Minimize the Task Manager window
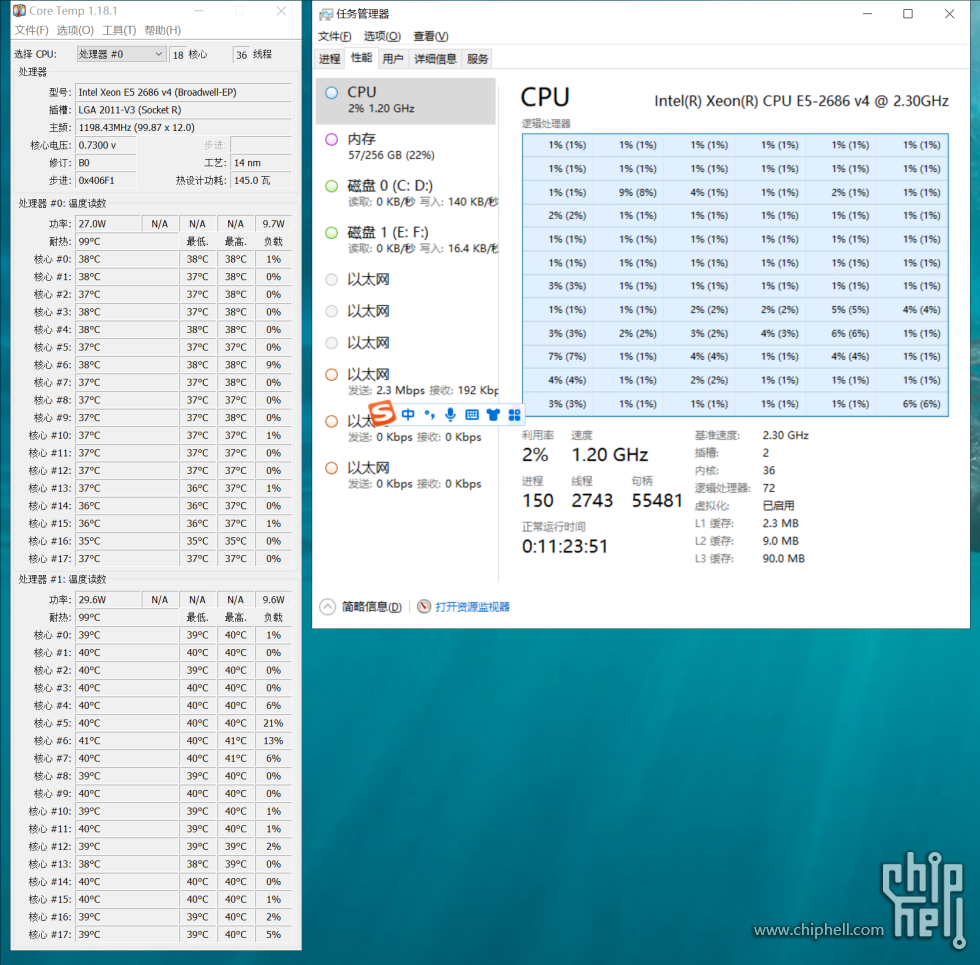 click(x=867, y=14)
